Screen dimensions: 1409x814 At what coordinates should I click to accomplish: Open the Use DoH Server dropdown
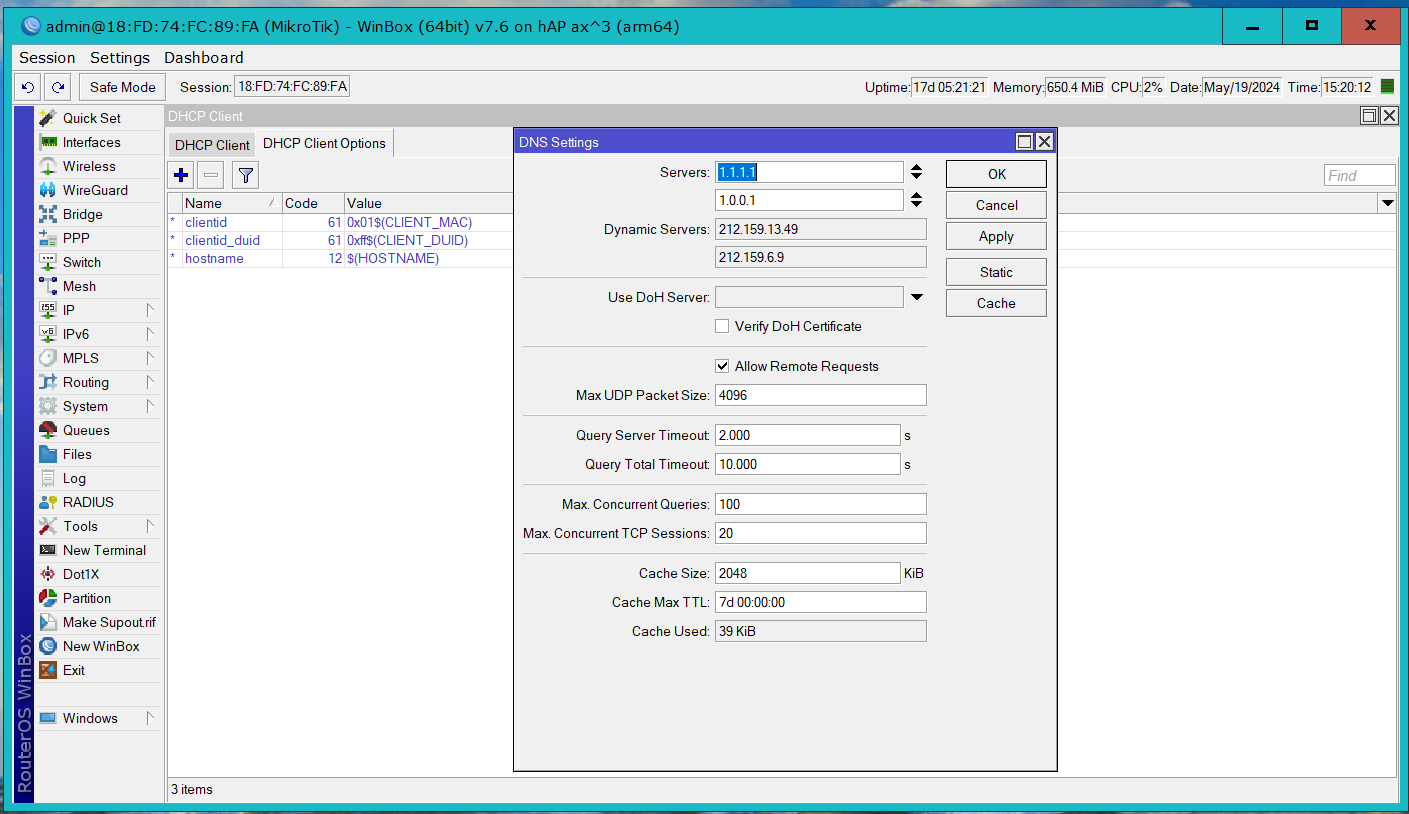[917, 296]
